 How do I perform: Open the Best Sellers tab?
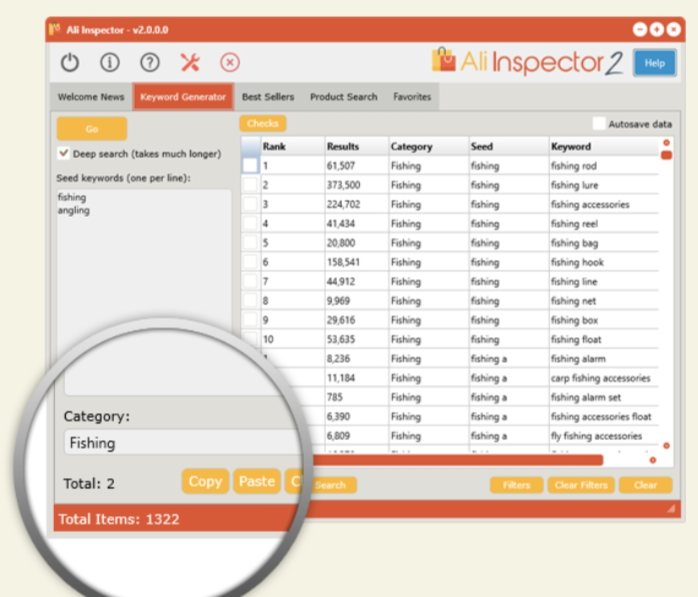coord(268,97)
